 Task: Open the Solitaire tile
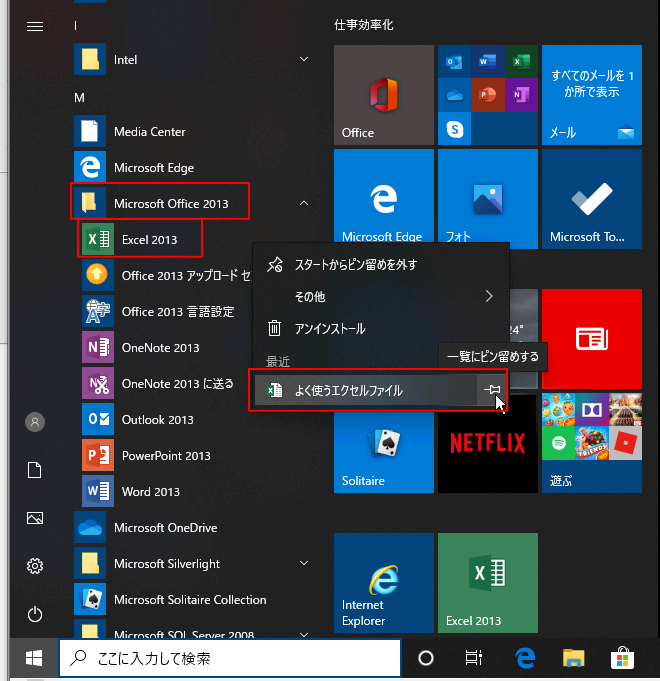(384, 452)
